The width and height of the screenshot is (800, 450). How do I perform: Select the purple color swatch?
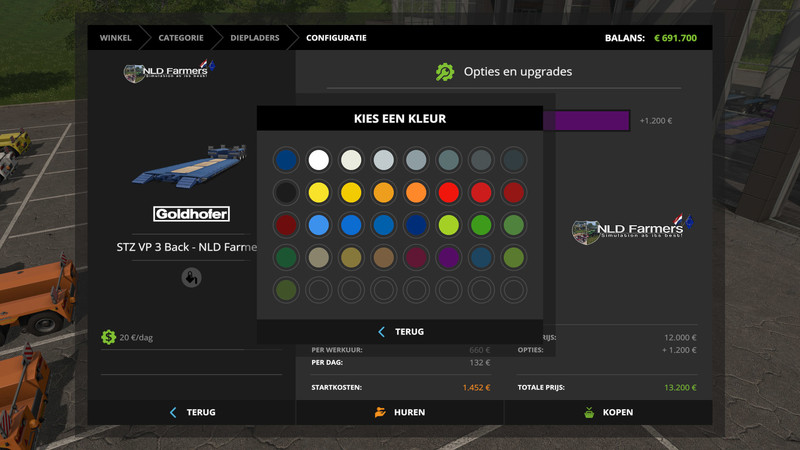[448, 258]
